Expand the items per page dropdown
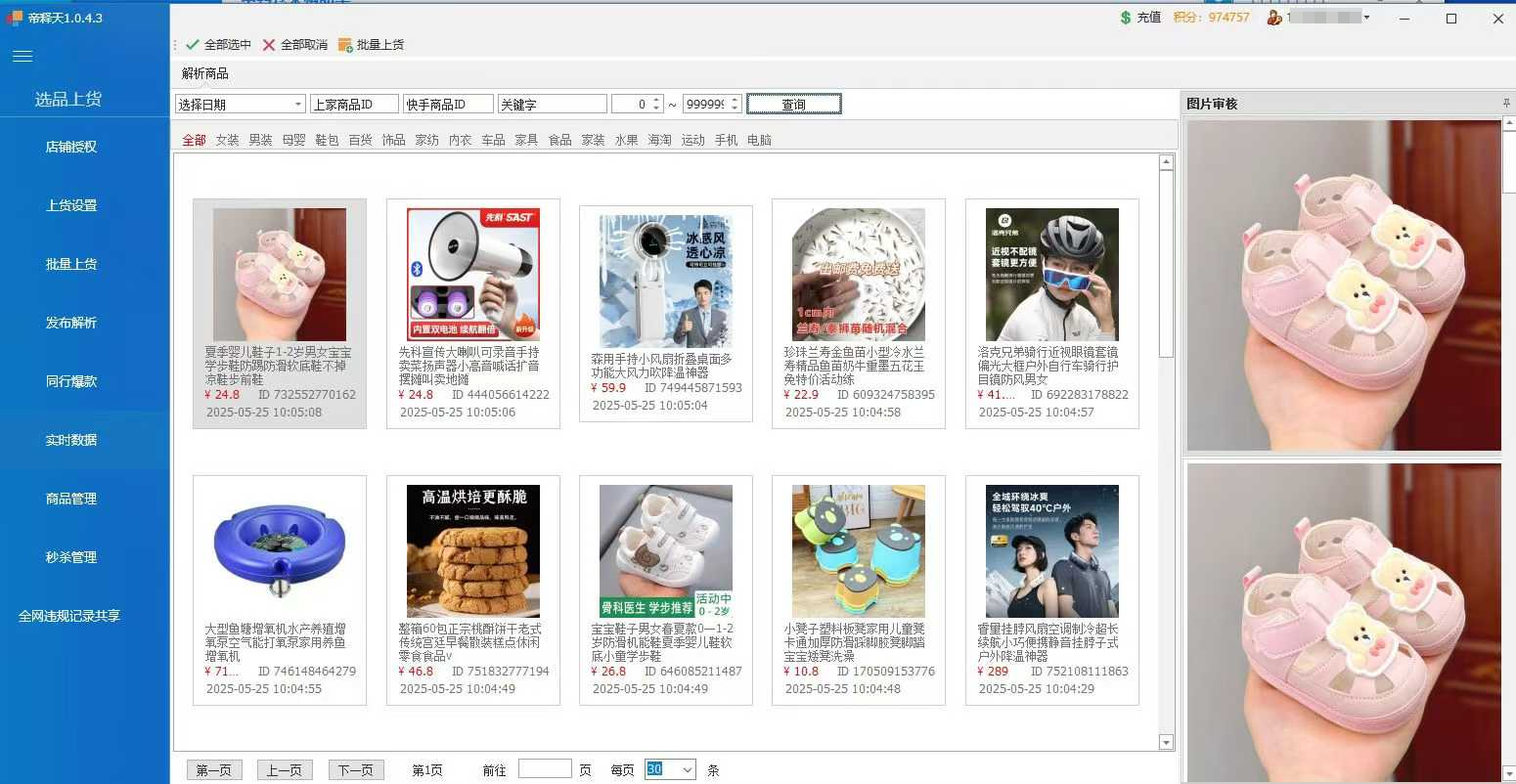Viewport: 1516px width, 784px height. coord(687,770)
